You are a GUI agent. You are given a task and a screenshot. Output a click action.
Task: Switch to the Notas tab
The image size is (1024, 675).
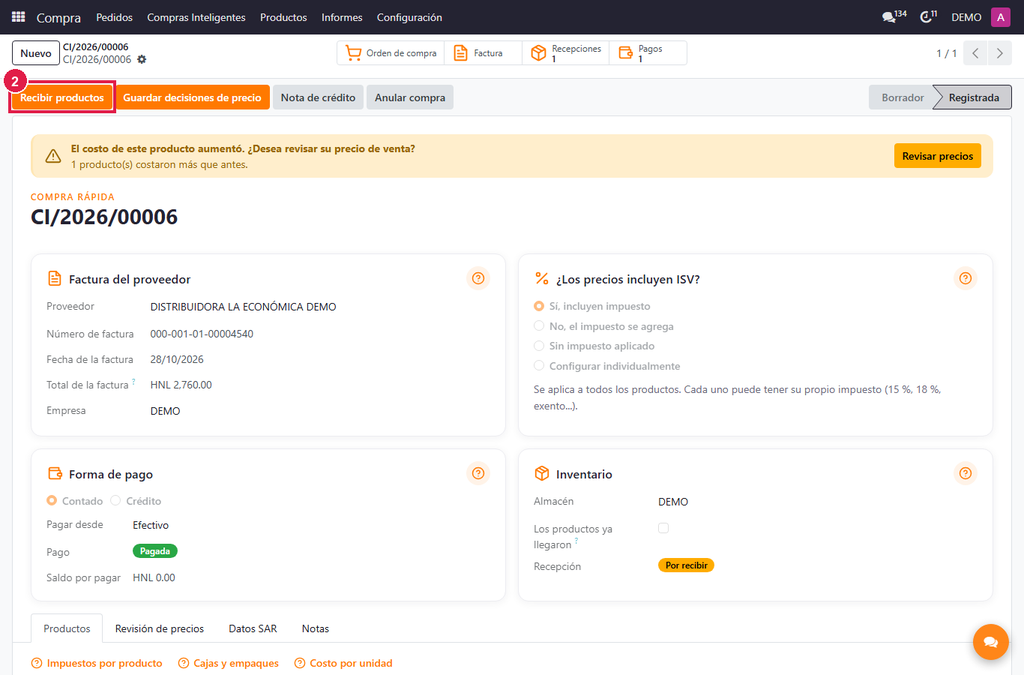[315, 629]
